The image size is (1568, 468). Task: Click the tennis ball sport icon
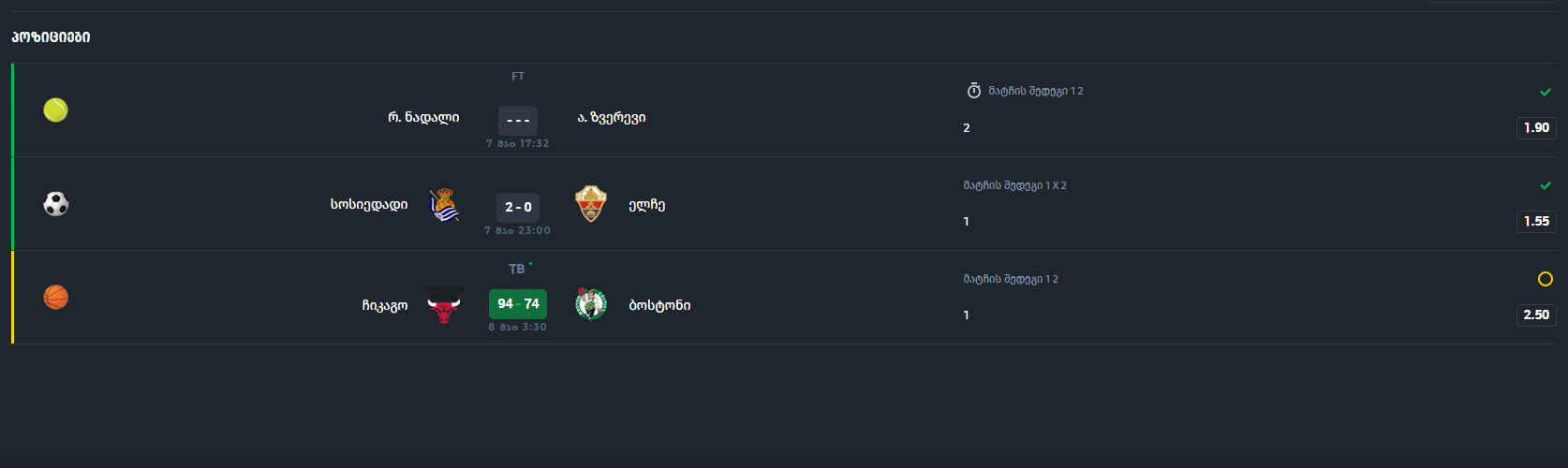tap(56, 110)
